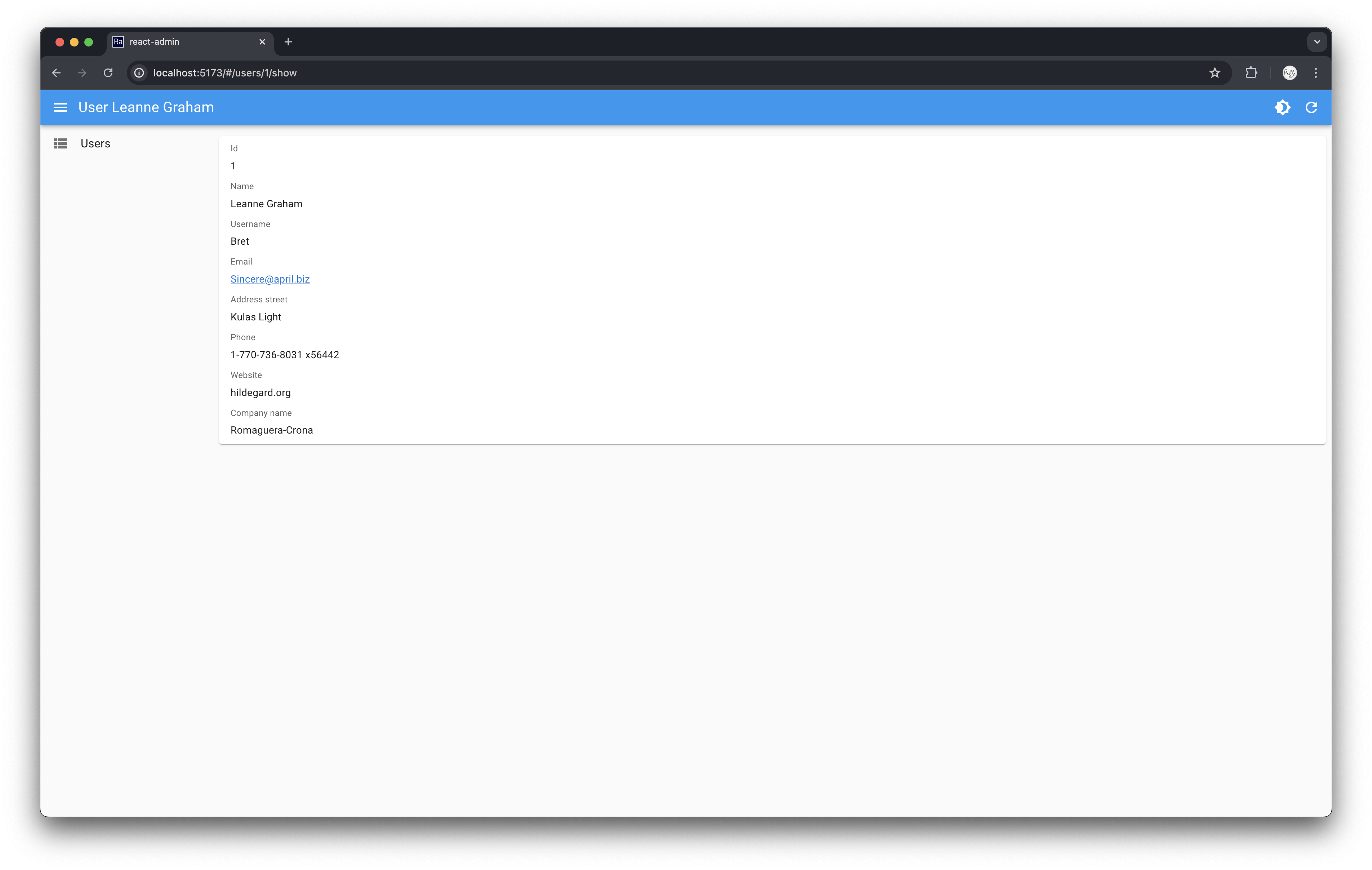Close the react-admin tab
The width and height of the screenshot is (1372, 870).
click(262, 41)
